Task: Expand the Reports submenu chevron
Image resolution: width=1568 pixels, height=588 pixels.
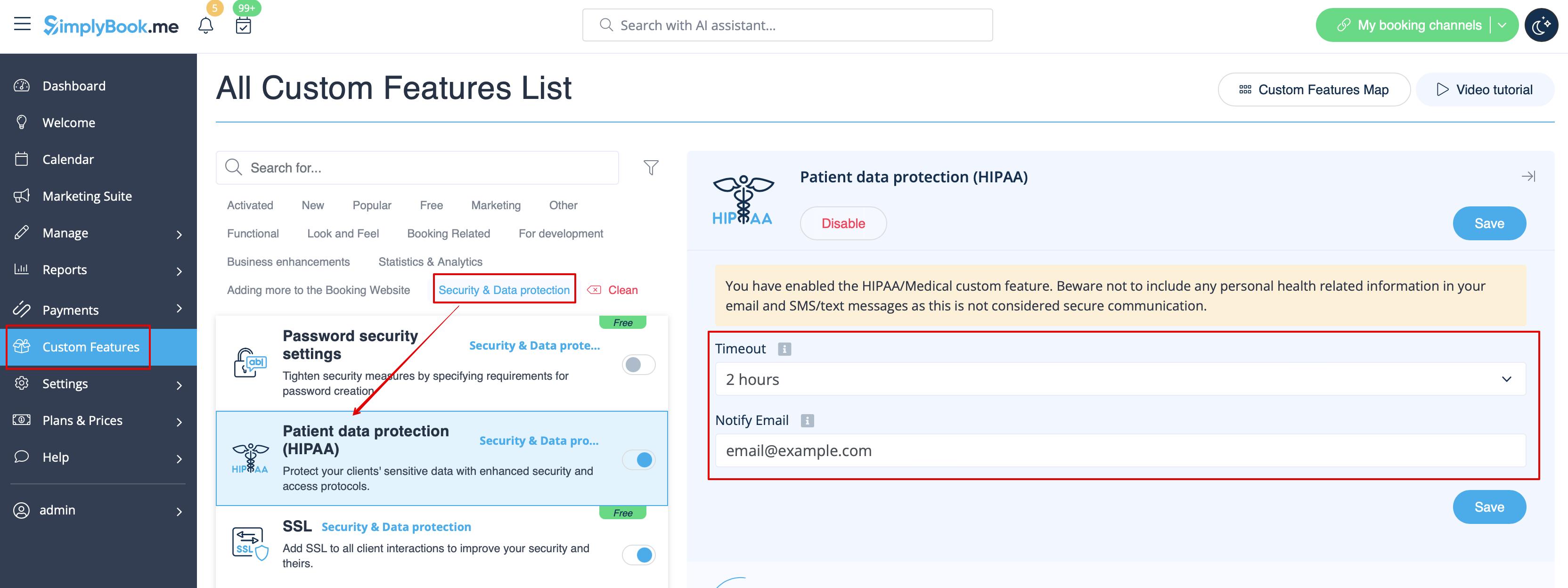Action: pos(179,271)
